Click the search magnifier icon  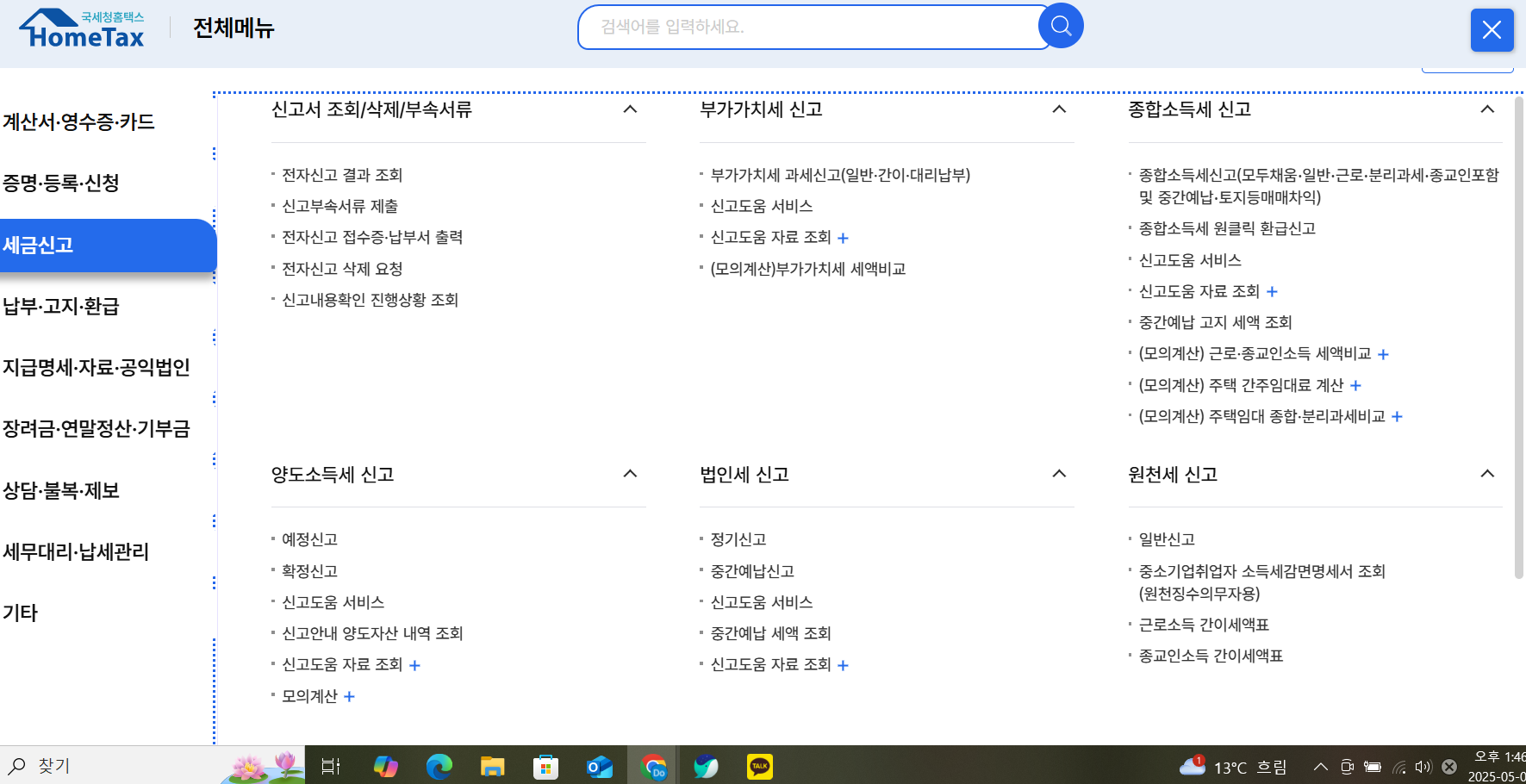1061,26
